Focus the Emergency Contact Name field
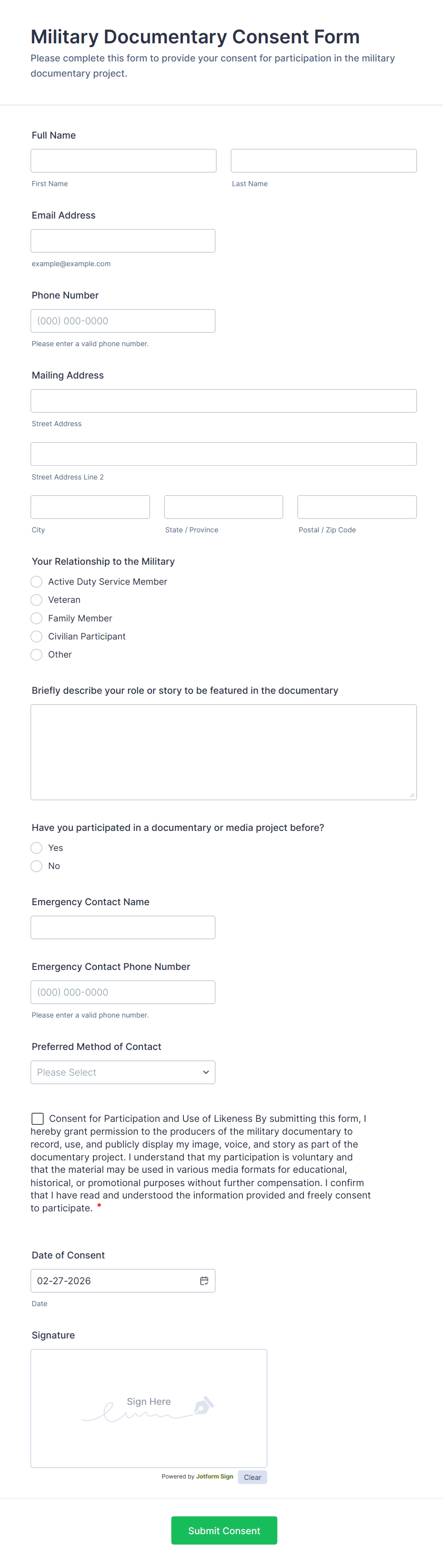The image size is (443, 1568). [x=123, y=928]
